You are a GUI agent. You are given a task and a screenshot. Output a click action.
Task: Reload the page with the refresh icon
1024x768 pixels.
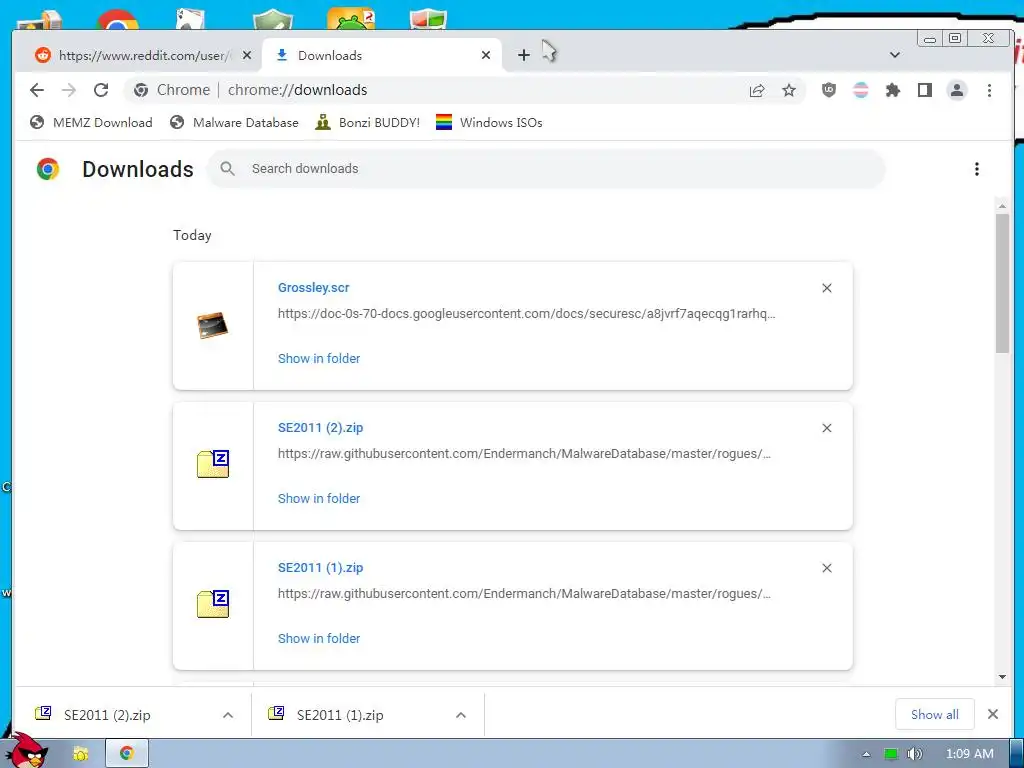pos(101,90)
